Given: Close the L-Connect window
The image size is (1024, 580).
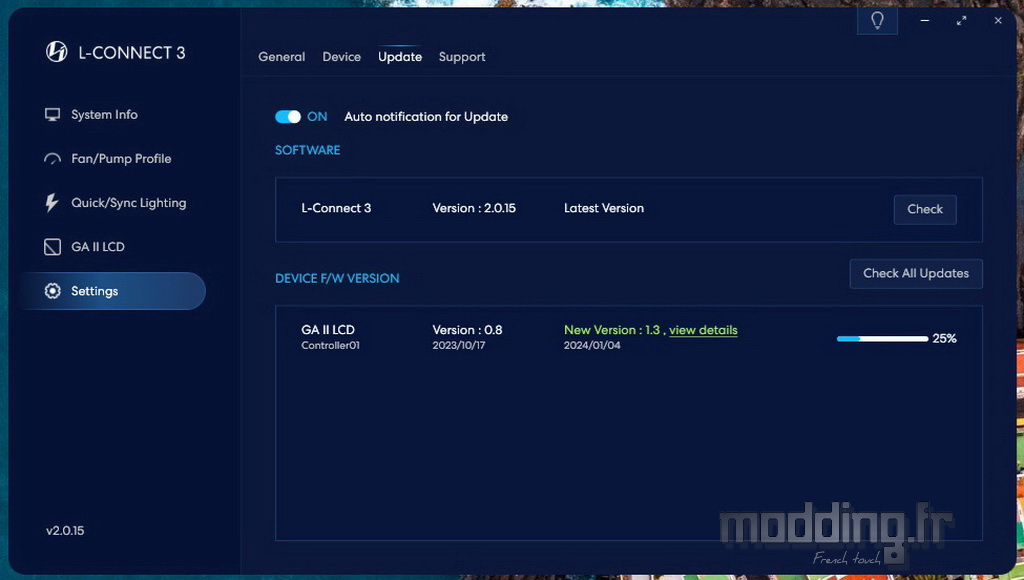Looking at the screenshot, I should coord(998,21).
